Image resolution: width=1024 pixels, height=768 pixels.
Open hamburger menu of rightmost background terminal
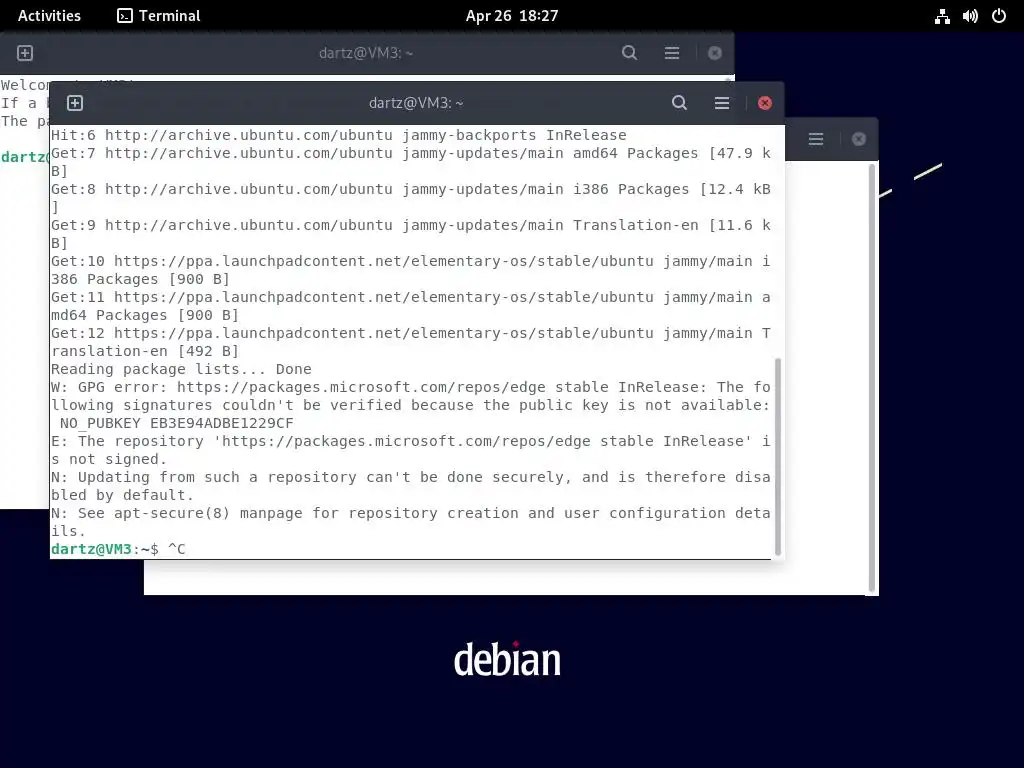pos(816,139)
